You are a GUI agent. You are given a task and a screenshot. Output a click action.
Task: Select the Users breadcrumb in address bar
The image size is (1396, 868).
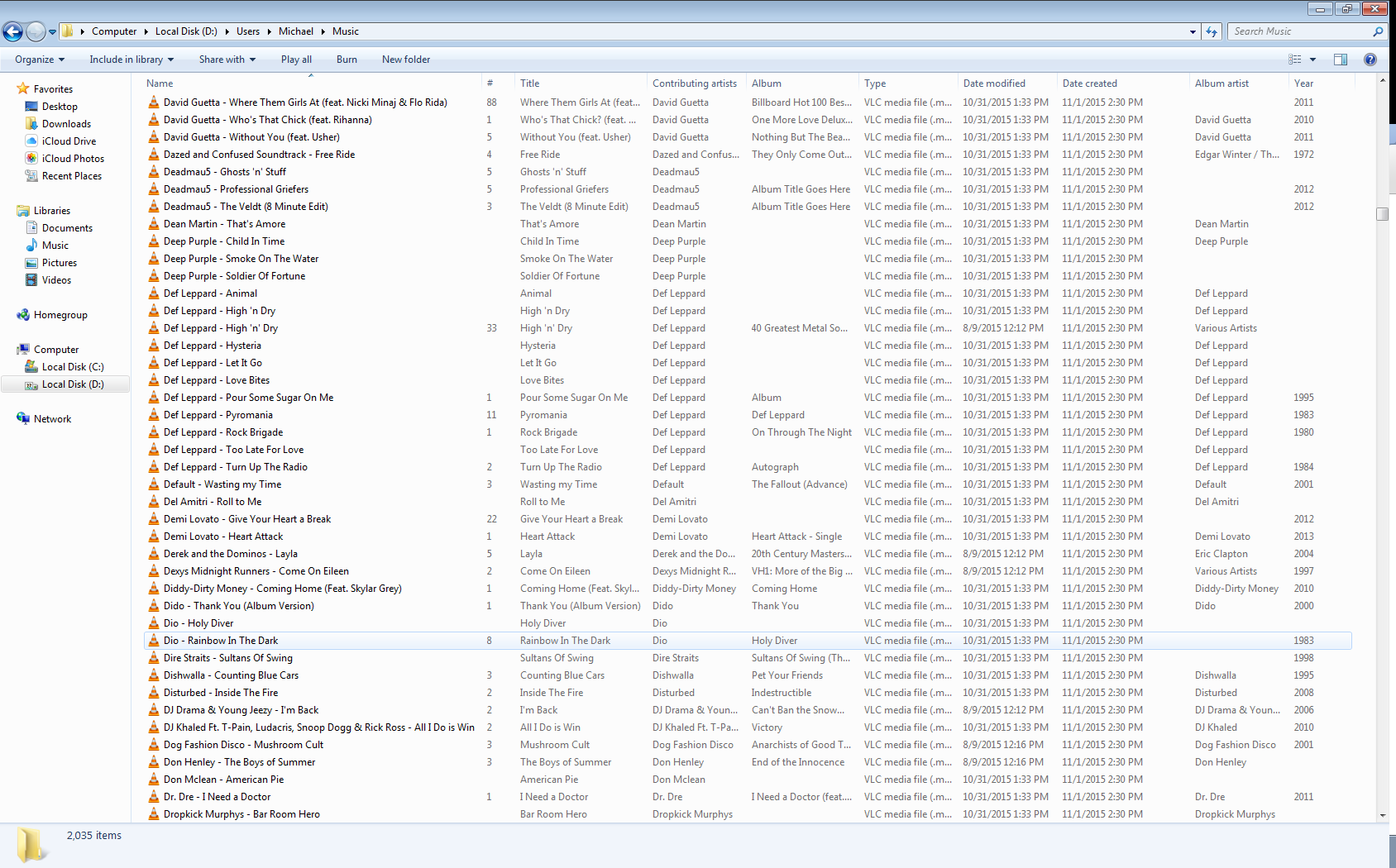tap(248, 31)
